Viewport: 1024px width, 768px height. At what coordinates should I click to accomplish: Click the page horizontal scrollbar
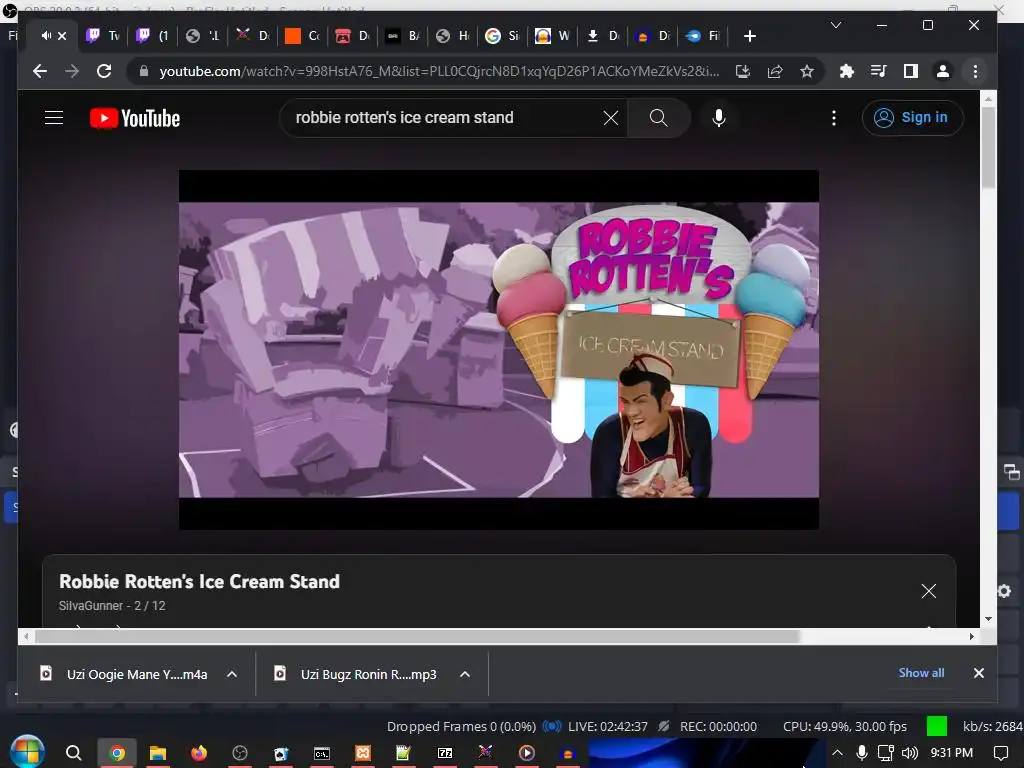[x=418, y=636]
